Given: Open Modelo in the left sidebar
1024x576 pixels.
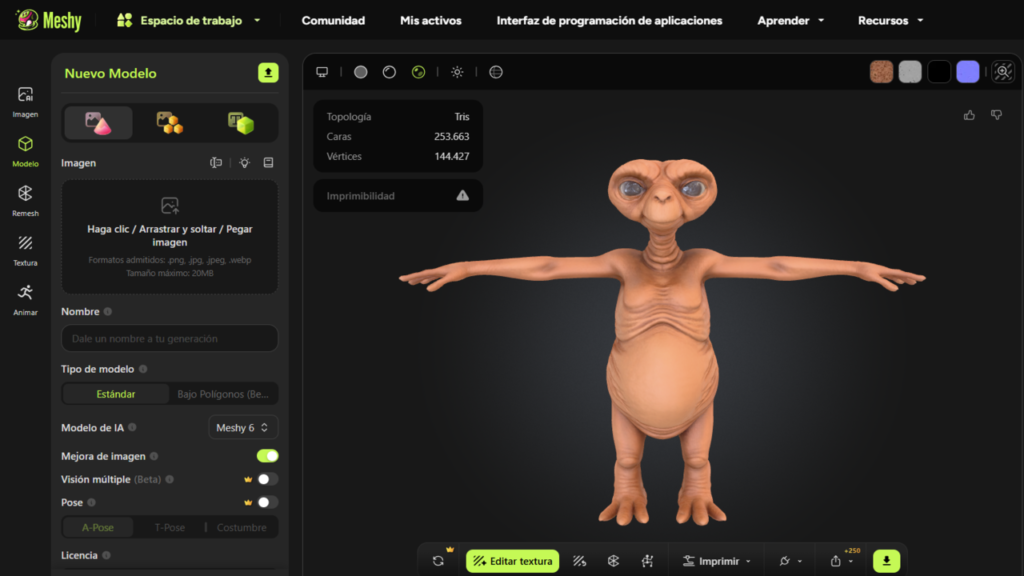Looking at the screenshot, I should pyautogui.click(x=25, y=152).
